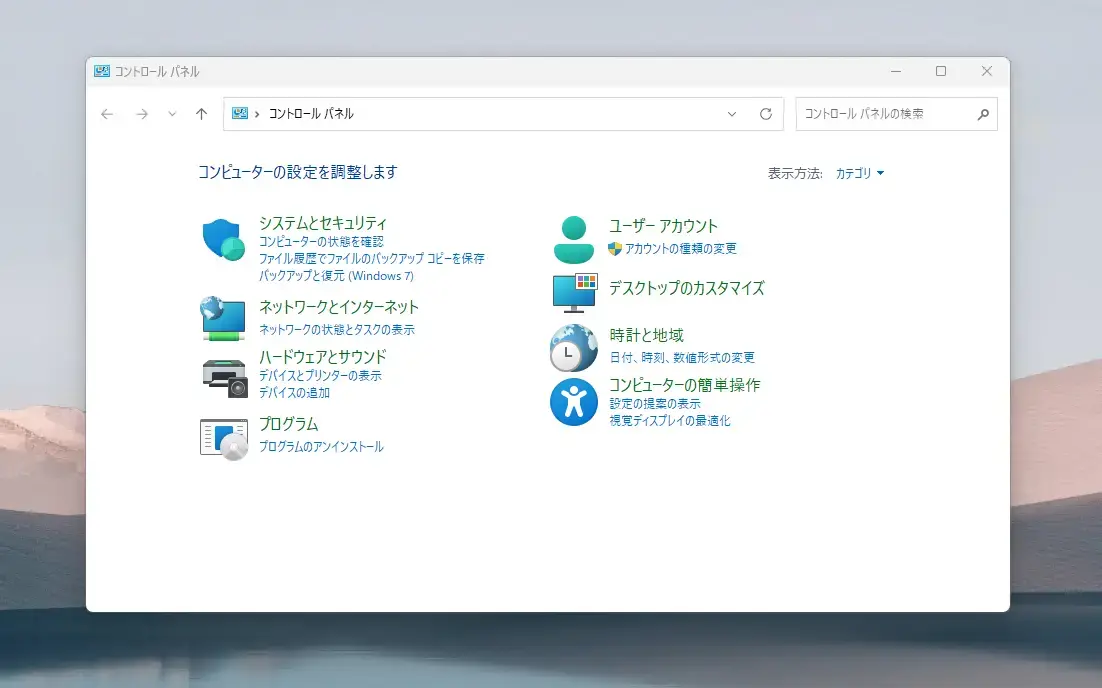Open the Programs category icon
Viewport: 1102px width, 688px height.
tap(224, 438)
